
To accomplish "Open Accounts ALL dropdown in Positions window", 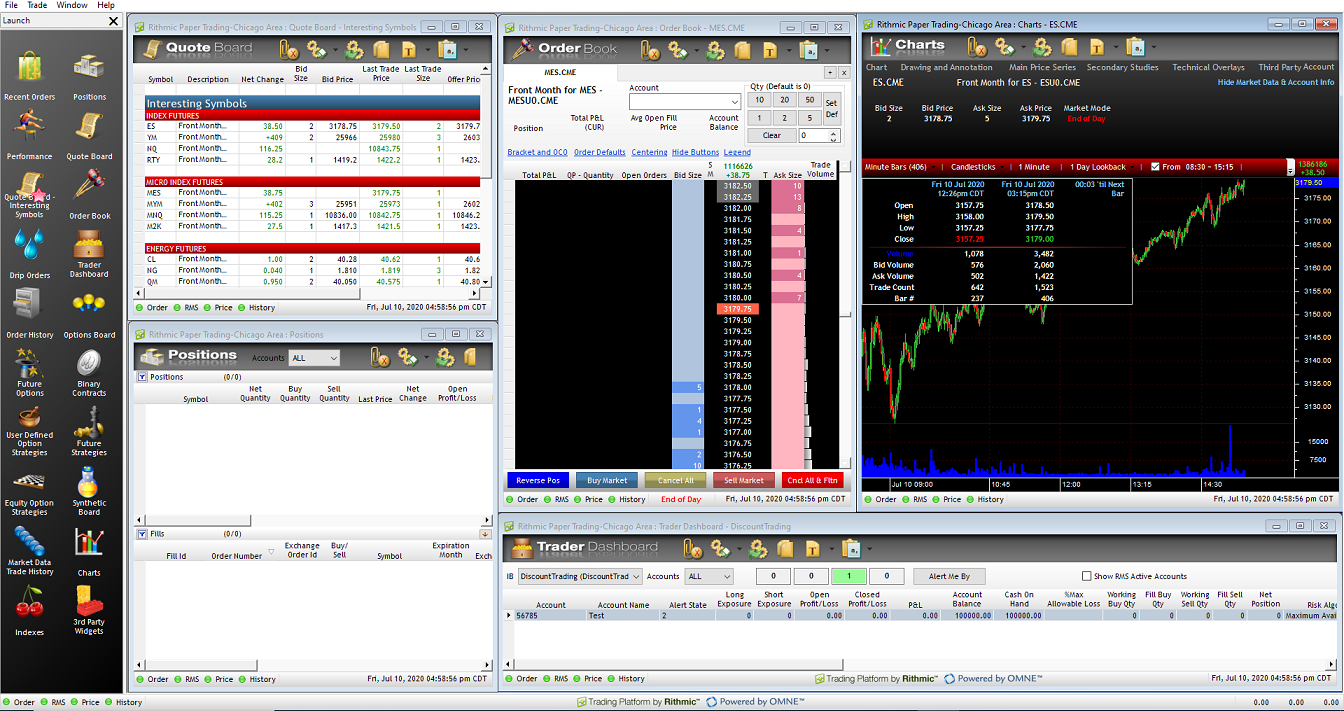I will (314, 358).
